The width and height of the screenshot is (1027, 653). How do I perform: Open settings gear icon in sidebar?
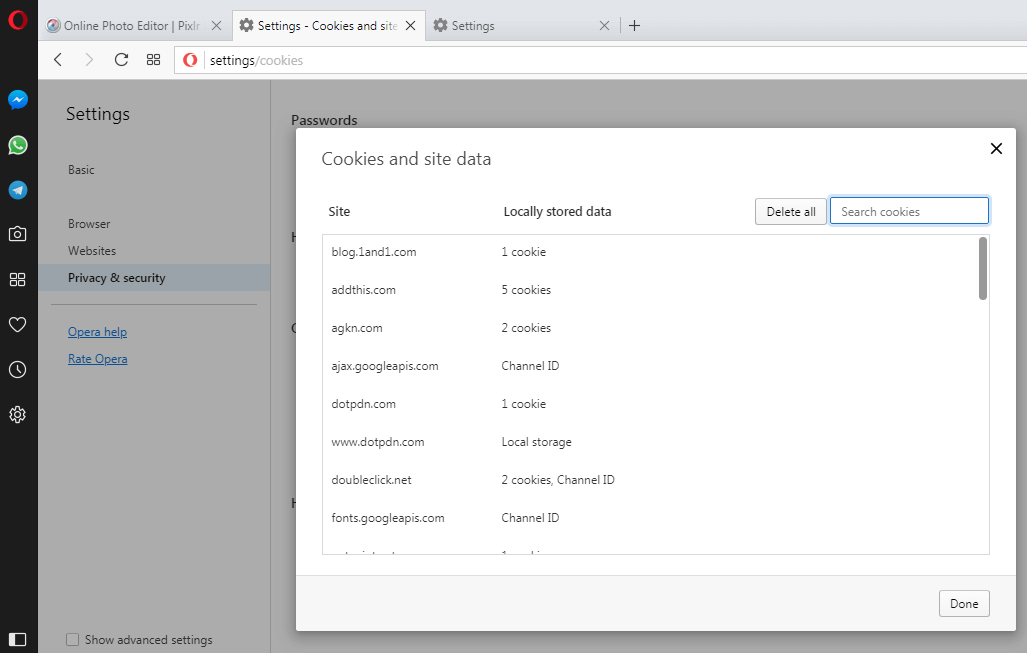tap(18, 415)
